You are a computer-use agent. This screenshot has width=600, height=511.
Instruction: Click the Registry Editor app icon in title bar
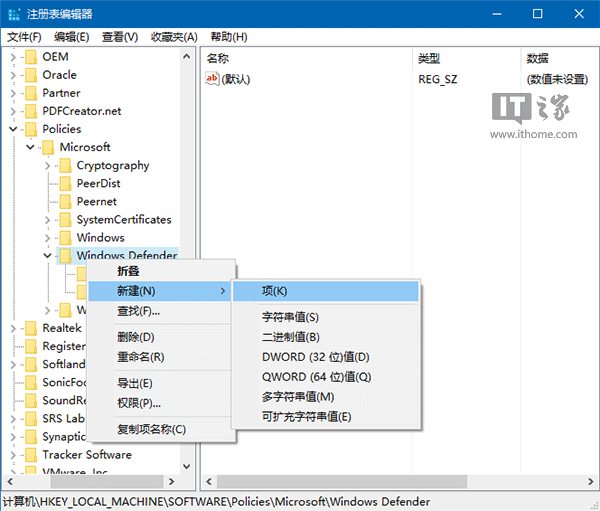tap(13, 14)
